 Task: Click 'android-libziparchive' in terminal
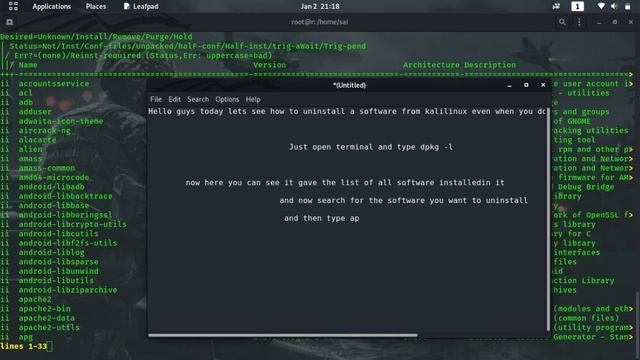[x=68, y=290]
